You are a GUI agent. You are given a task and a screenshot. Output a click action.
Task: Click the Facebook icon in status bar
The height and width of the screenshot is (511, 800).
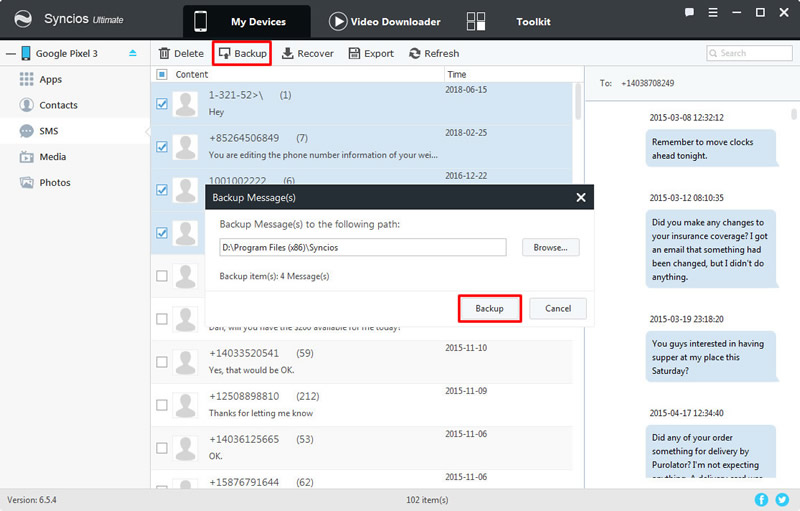[x=761, y=499]
